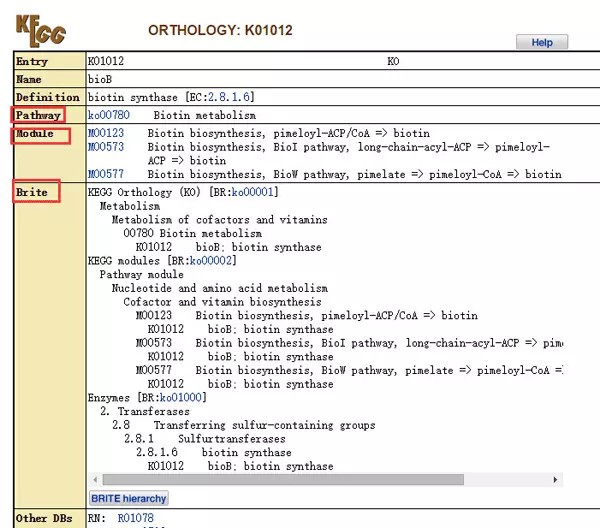Viewport: 600px width, 528px height.
Task: Open the Help button
Action: (x=542, y=42)
